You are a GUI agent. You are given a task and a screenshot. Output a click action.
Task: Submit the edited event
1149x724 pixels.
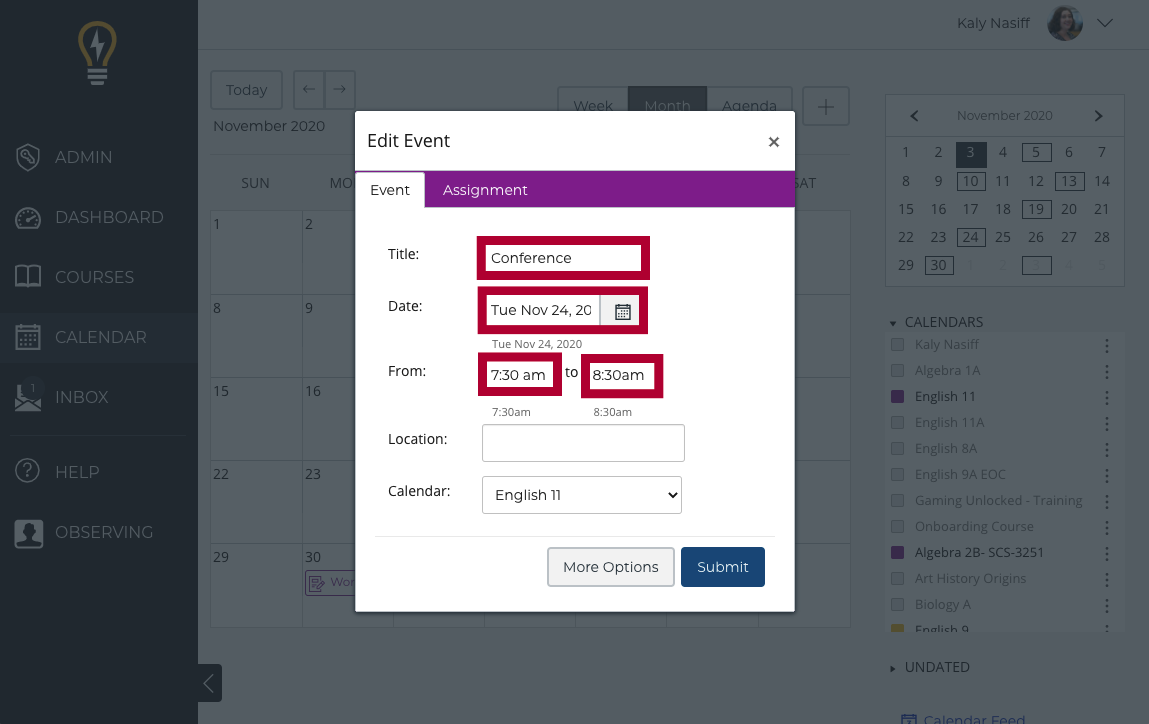tap(723, 567)
